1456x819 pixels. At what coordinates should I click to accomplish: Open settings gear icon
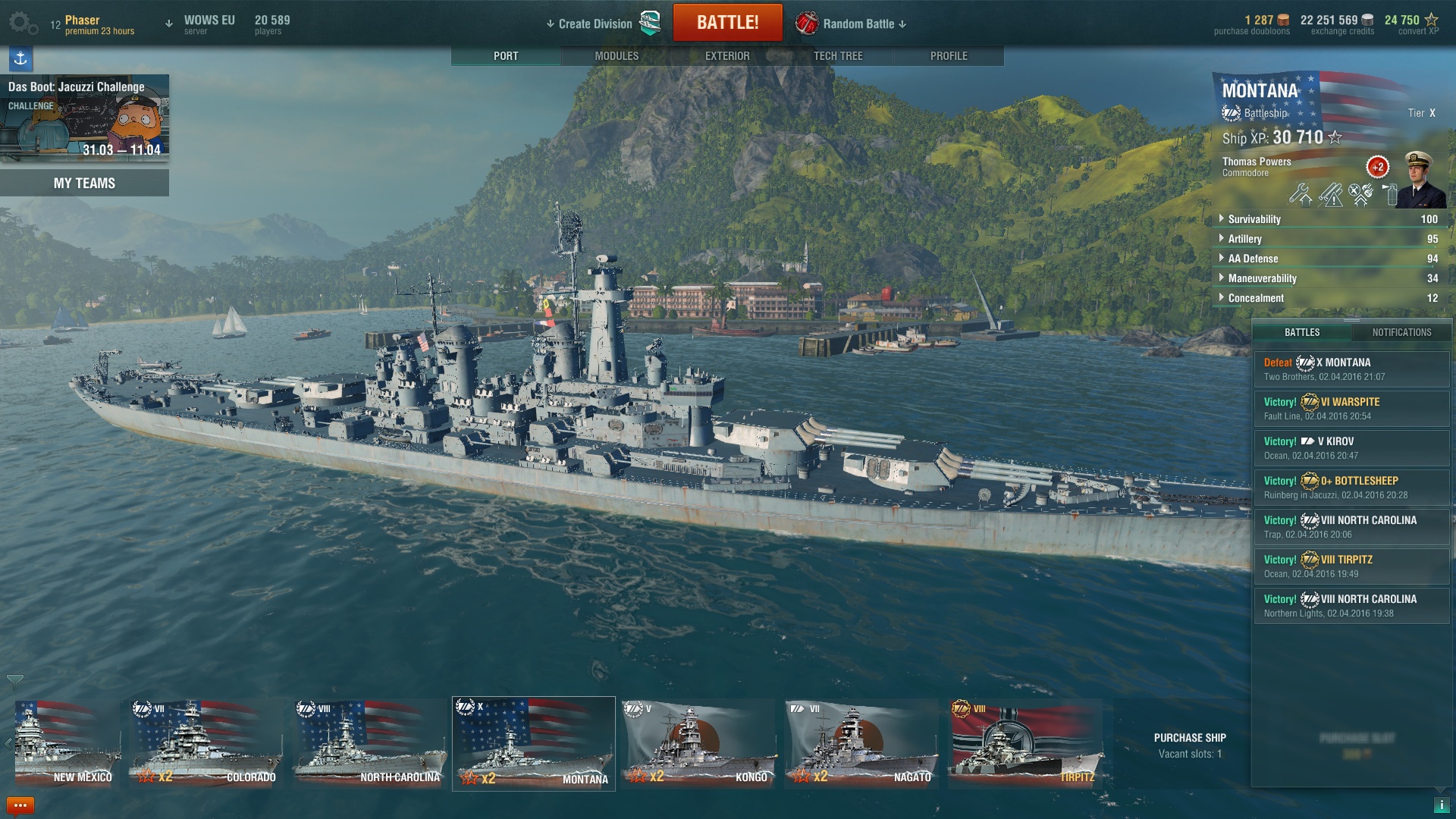pos(24,24)
